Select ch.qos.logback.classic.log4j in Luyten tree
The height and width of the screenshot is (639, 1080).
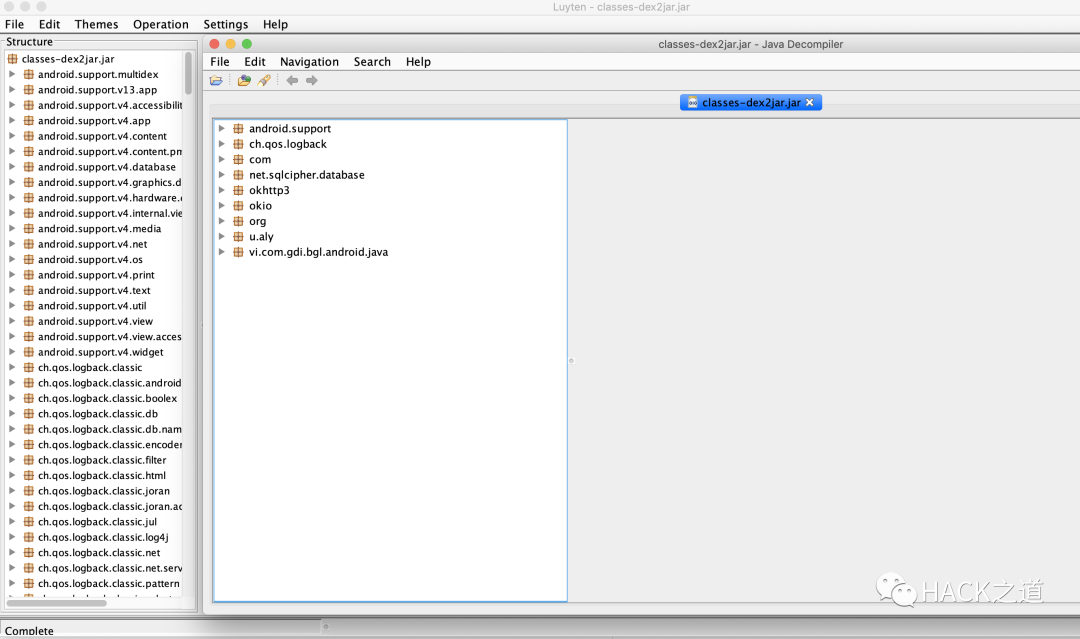coord(103,537)
